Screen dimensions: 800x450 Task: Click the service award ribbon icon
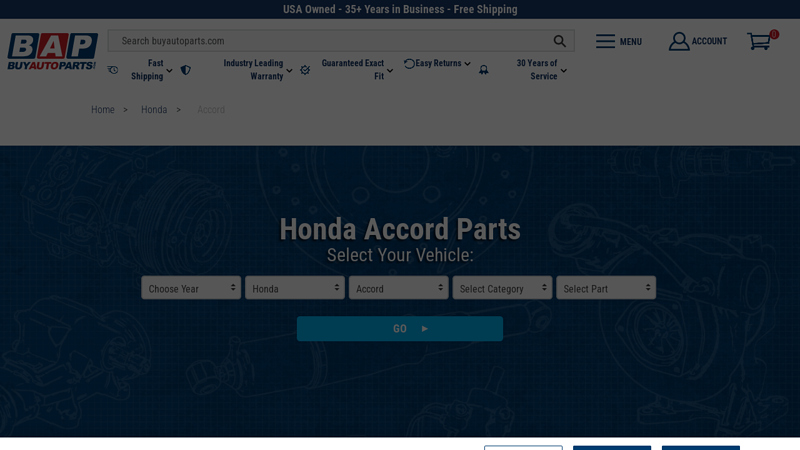pyautogui.click(x=484, y=70)
